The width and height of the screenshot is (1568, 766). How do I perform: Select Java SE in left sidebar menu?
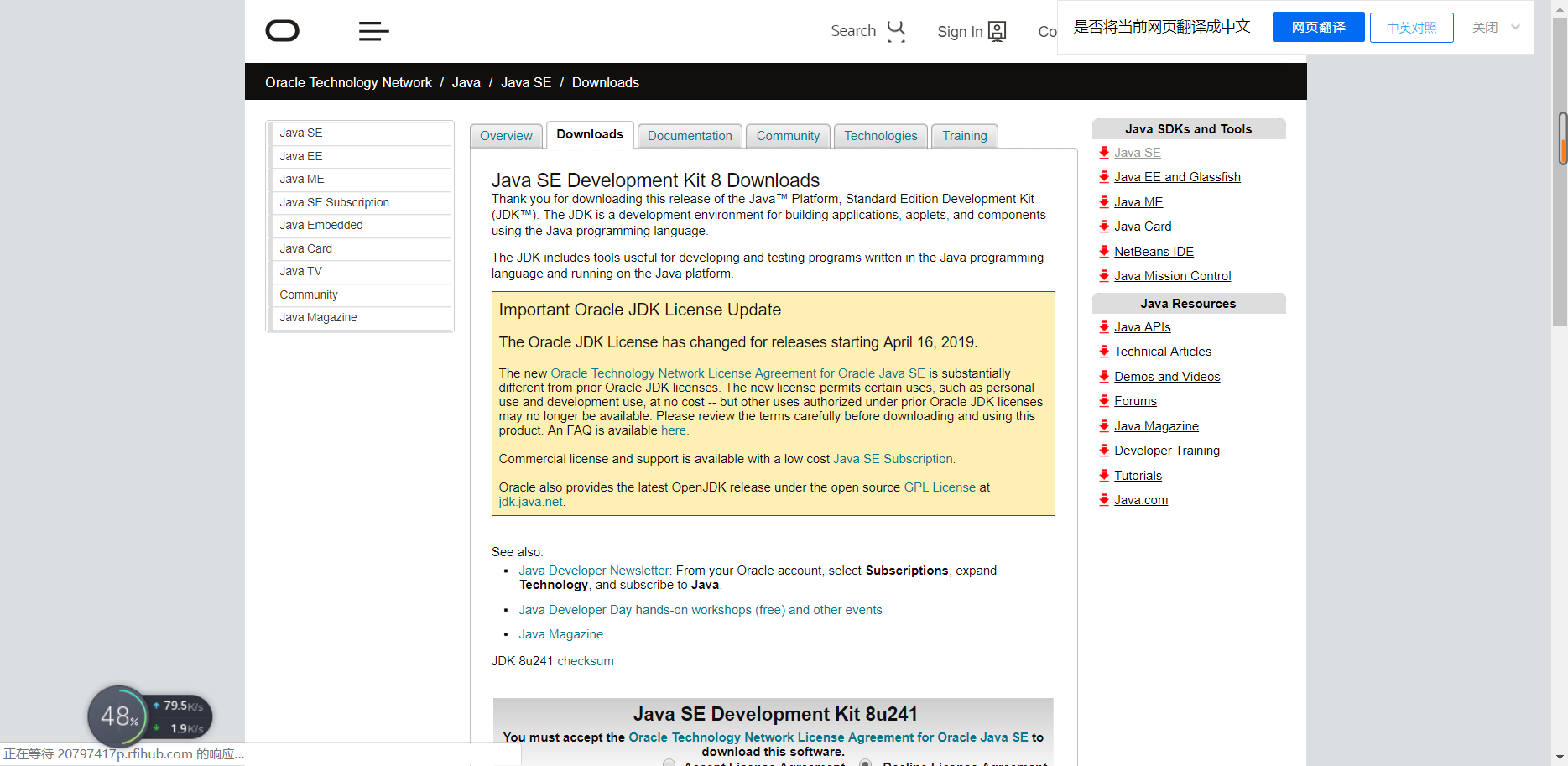coord(361,133)
